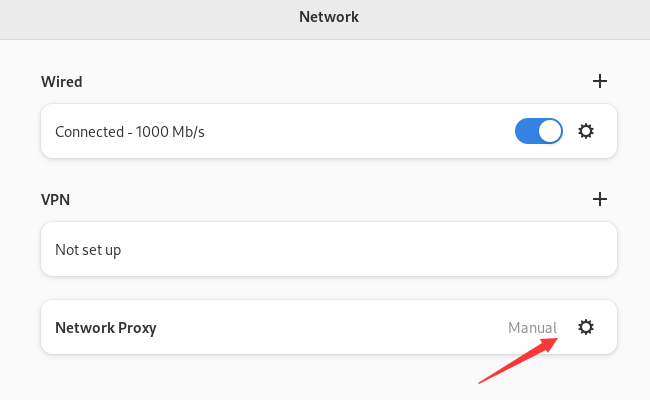Click the blue track of wired switch
The width and height of the screenshot is (650, 400).
(526, 131)
